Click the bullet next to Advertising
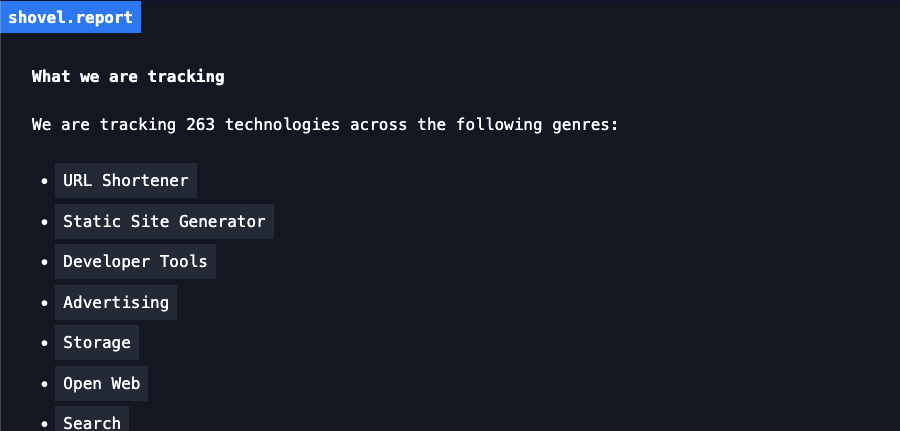This screenshot has height=431, width=900. coord(45,302)
